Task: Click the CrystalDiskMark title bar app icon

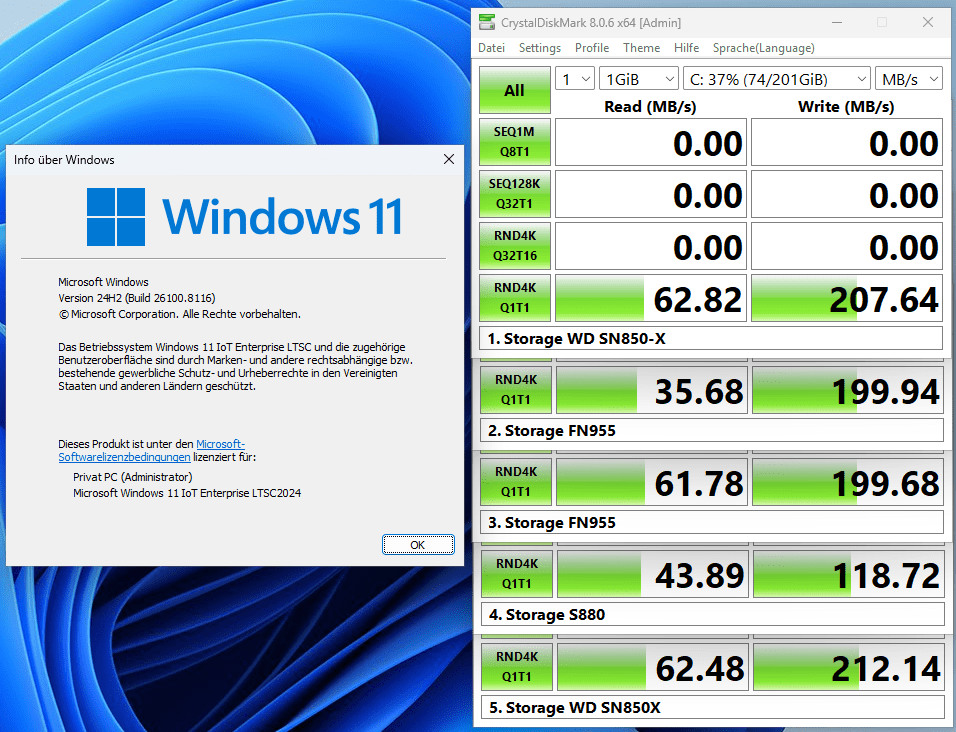Action: coord(487,23)
